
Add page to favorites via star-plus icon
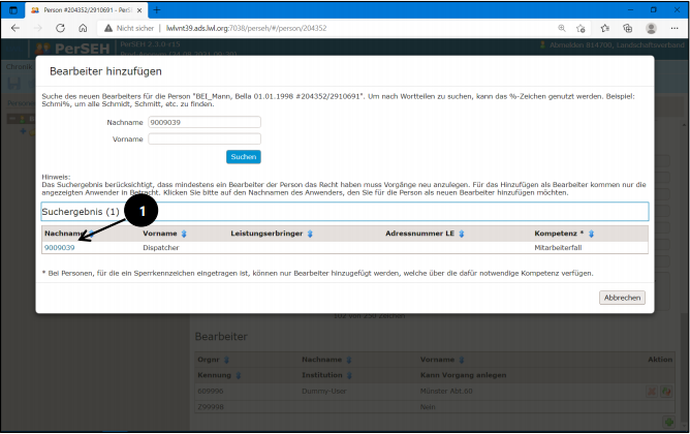[x=580, y=28]
